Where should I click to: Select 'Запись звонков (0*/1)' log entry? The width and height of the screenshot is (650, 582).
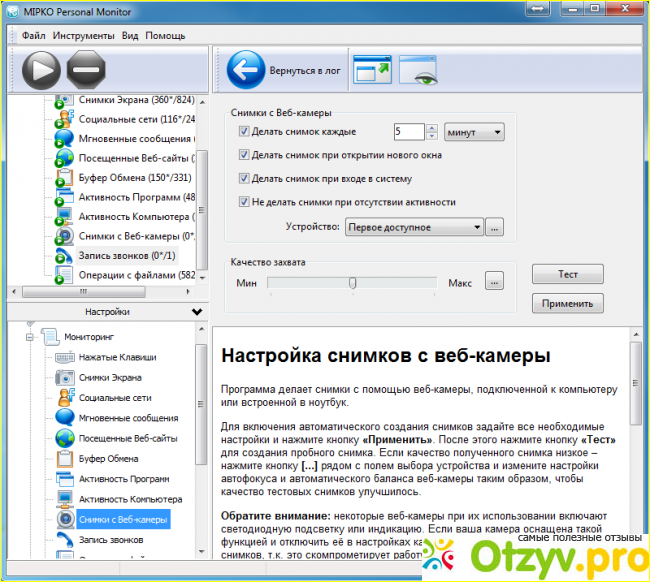coord(127,255)
